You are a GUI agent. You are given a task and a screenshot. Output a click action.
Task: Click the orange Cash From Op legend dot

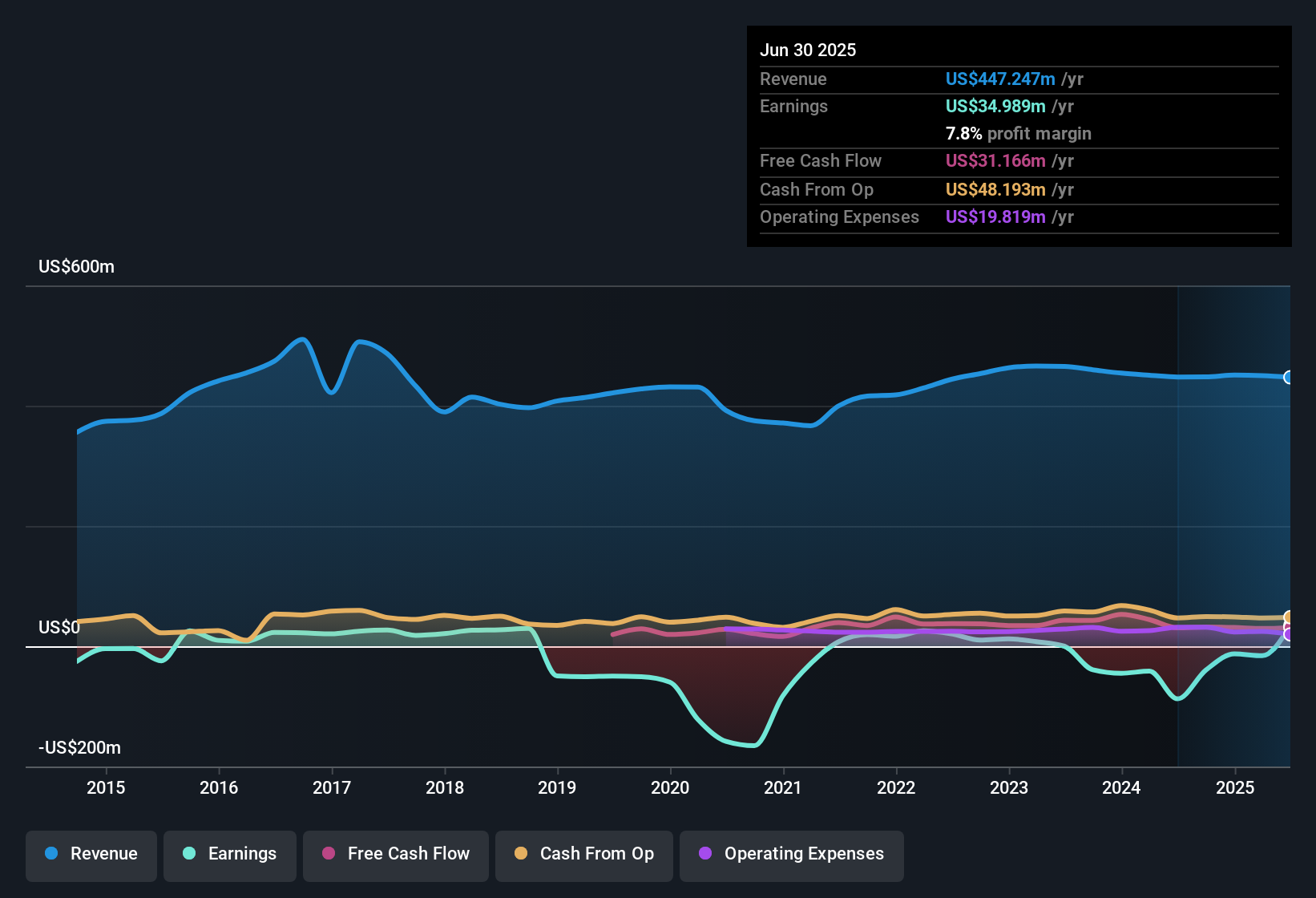[x=521, y=854]
